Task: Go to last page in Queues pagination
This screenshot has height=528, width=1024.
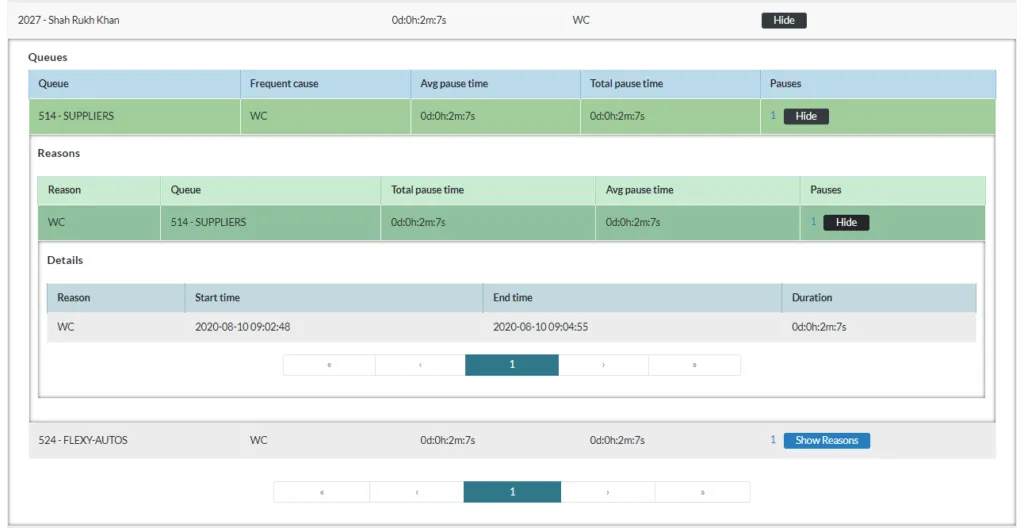Action: pyautogui.click(x=702, y=492)
